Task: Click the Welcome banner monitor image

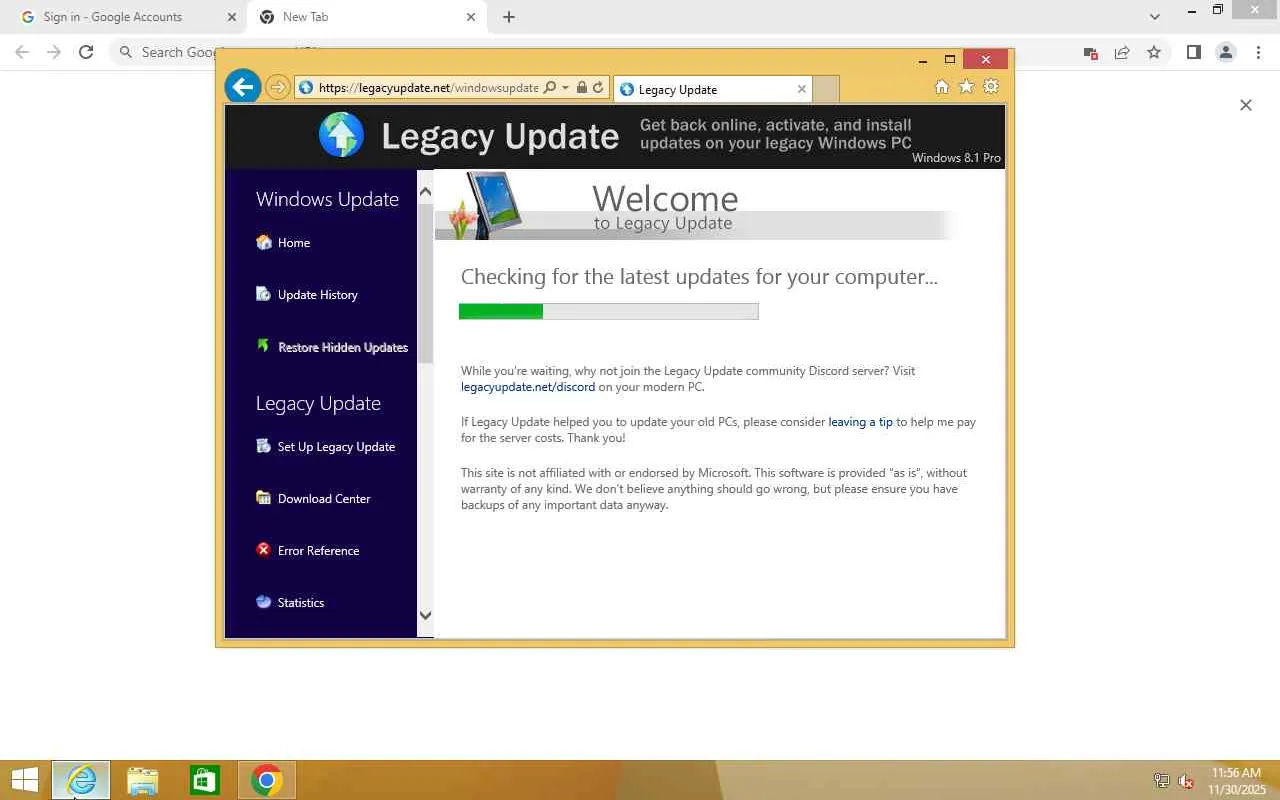Action: tap(487, 205)
